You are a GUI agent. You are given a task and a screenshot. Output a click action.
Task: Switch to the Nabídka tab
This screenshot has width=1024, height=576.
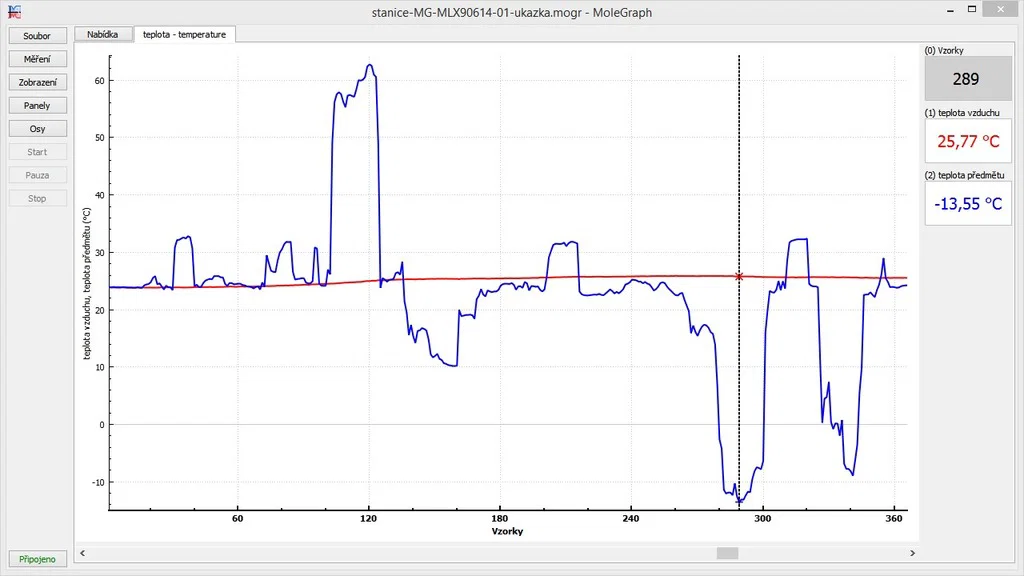[103, 34]
